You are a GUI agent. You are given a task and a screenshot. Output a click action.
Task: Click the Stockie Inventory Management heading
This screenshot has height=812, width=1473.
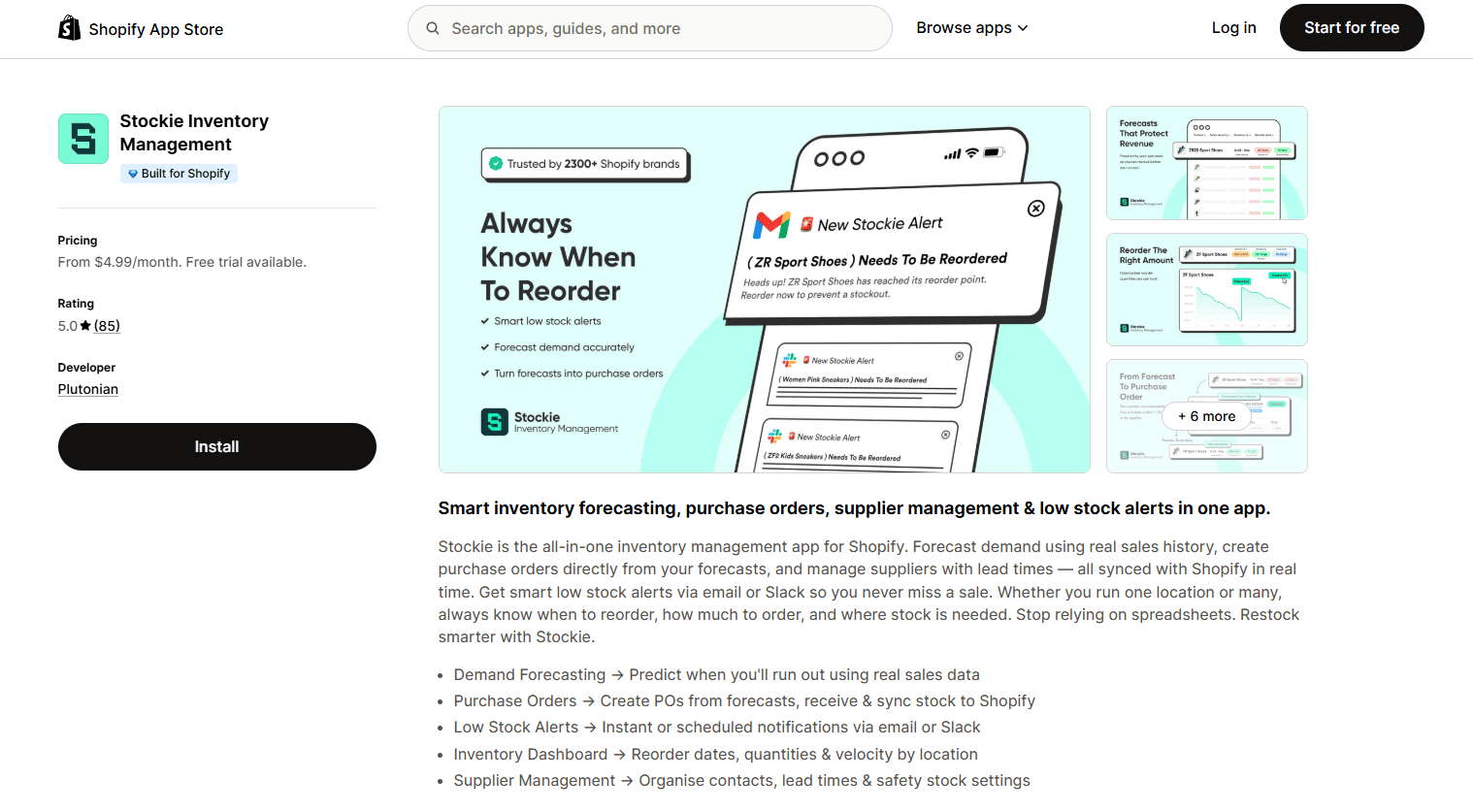(x=194, y=133)
